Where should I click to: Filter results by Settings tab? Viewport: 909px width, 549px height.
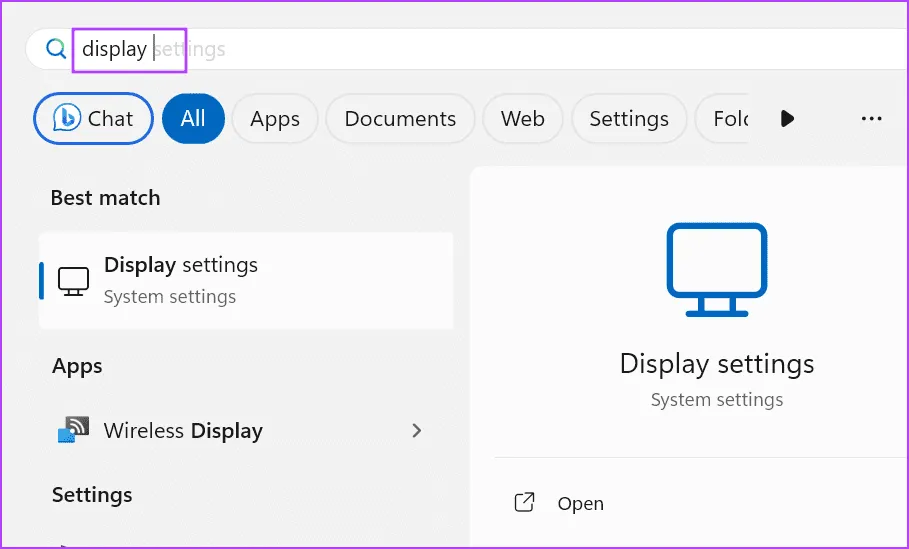click(629, 119)
